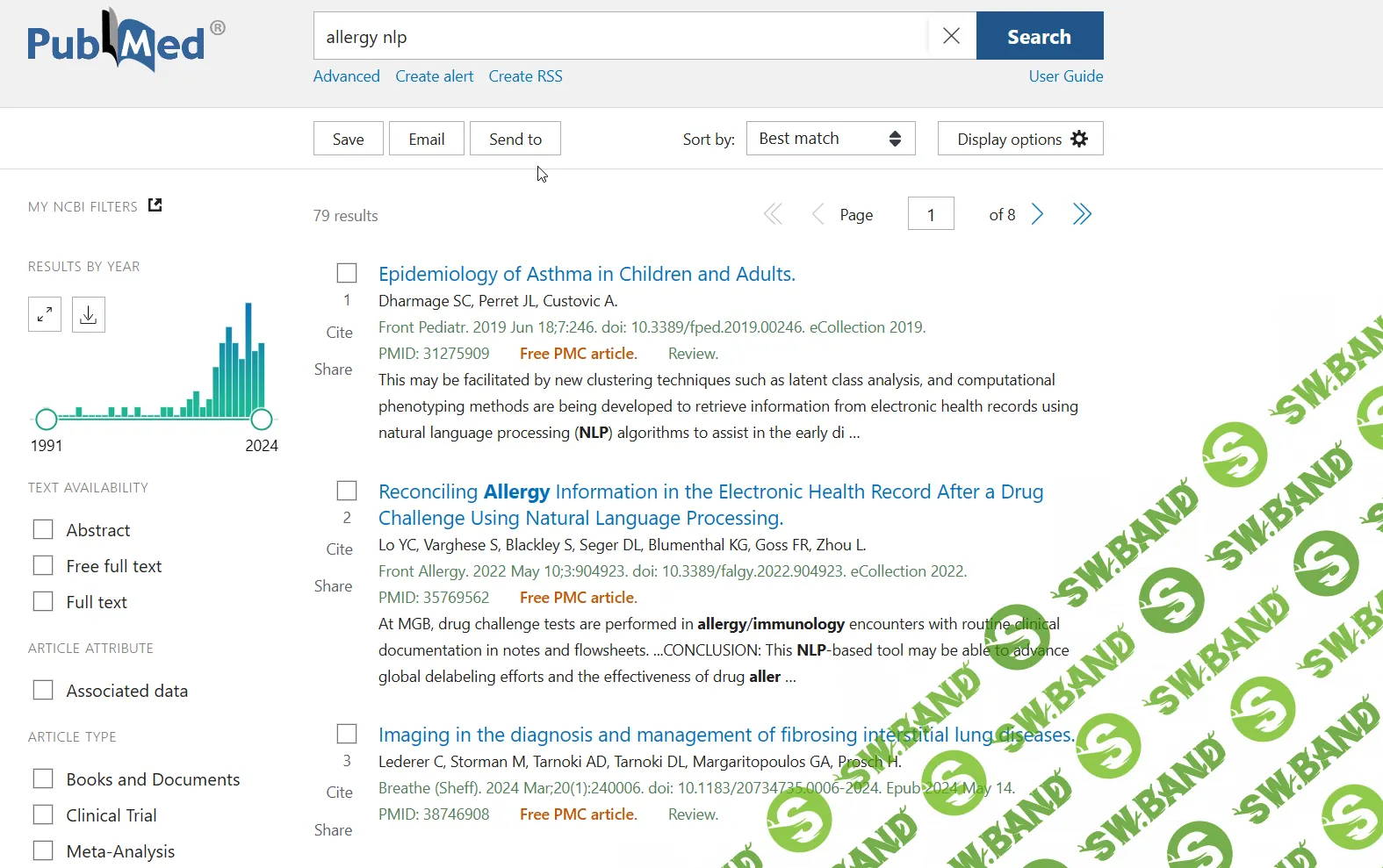Click the page number input field
Image resolution: width=1383 pixels, height=868 pixels.
[x=931, y=214]
